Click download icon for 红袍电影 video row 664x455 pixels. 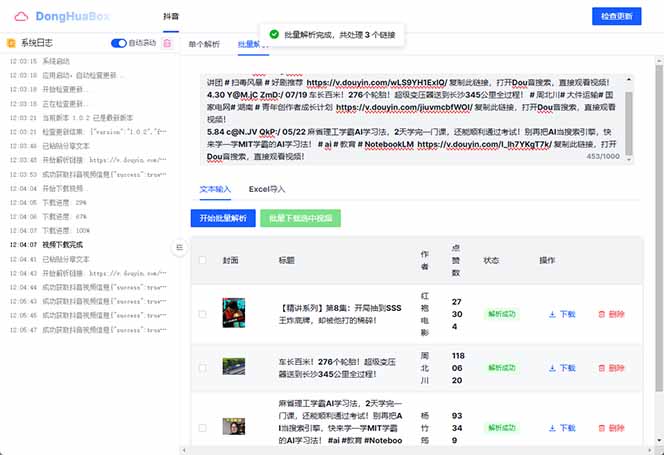click(552, 314)
